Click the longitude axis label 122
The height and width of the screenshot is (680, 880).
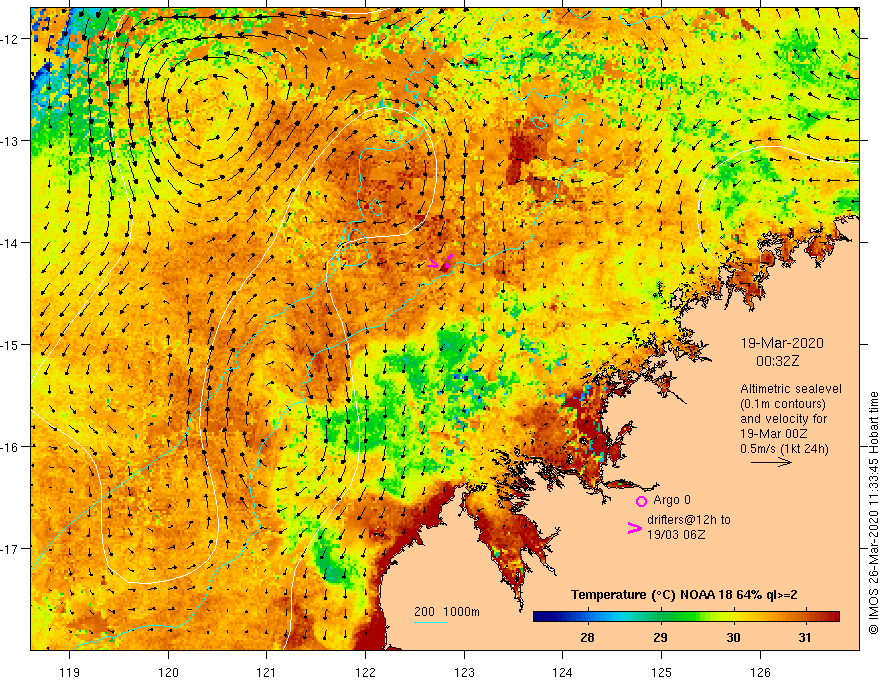[x=365, y=672]
